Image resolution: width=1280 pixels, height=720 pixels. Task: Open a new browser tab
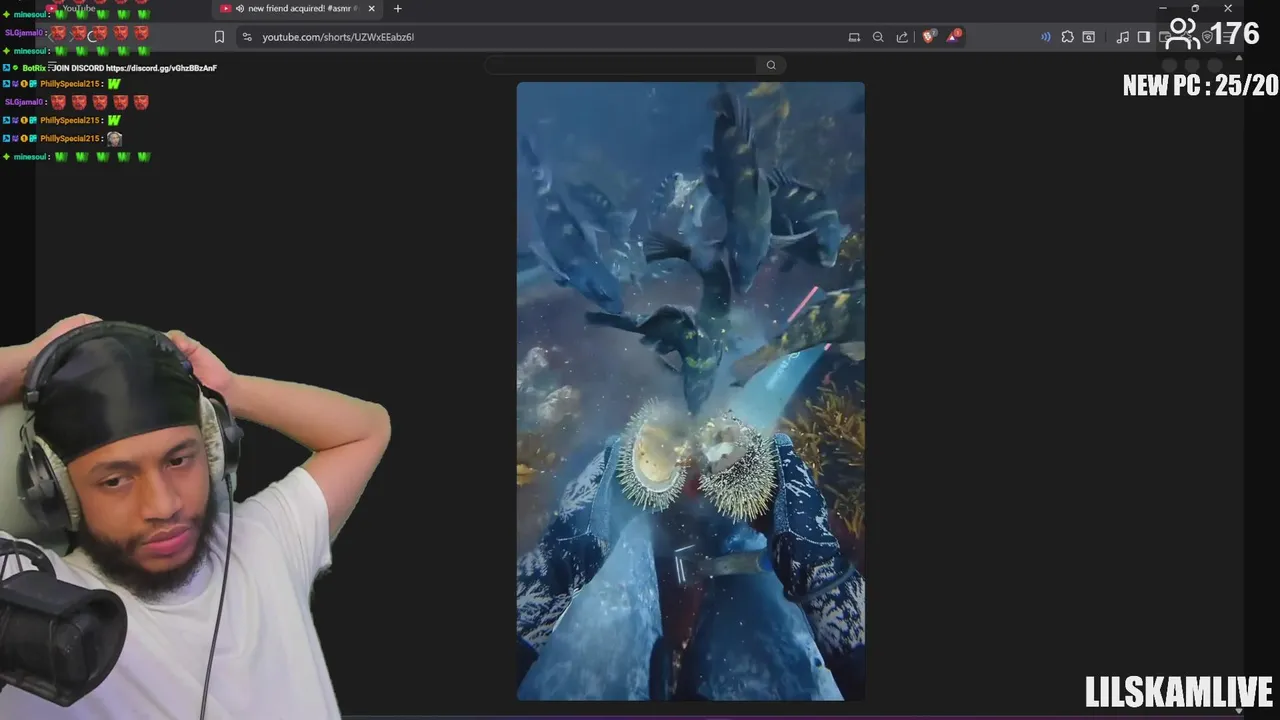(398, 9)
